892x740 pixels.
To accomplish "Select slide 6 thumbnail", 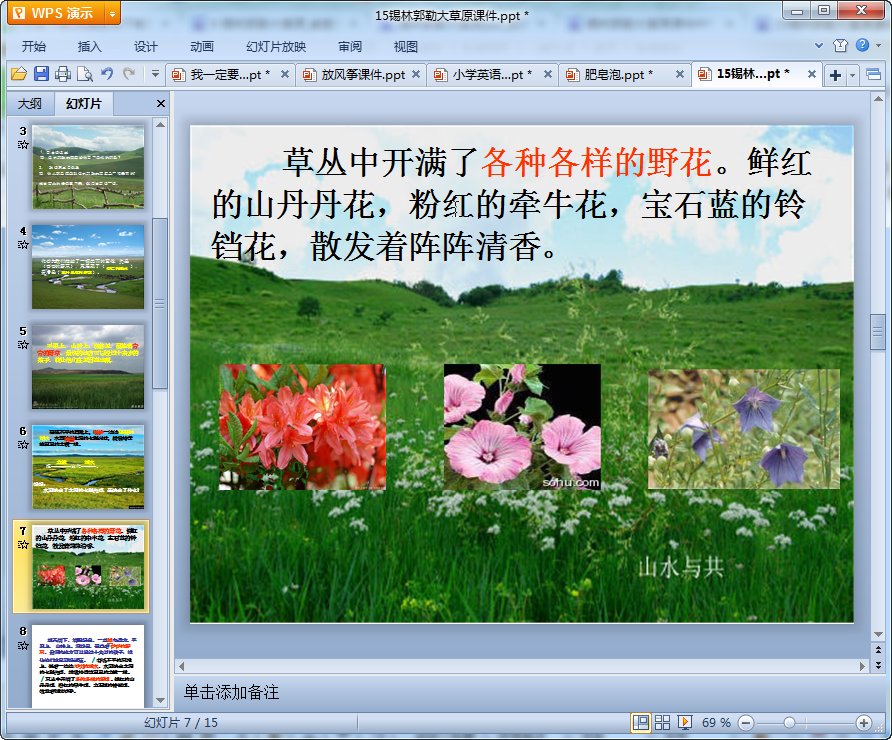I will pos(88,467).
